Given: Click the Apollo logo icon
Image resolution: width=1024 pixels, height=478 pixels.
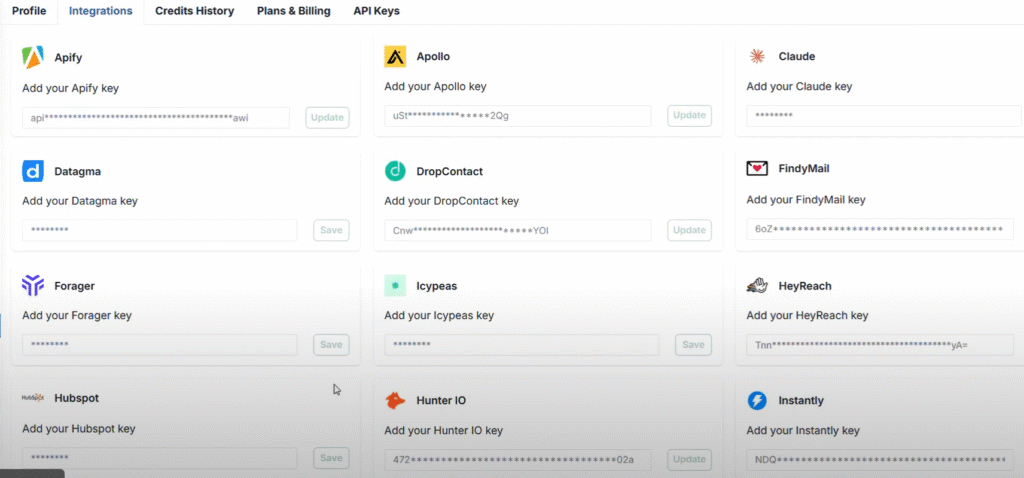Looking at the screenshot, I should (x=395, y=57).
